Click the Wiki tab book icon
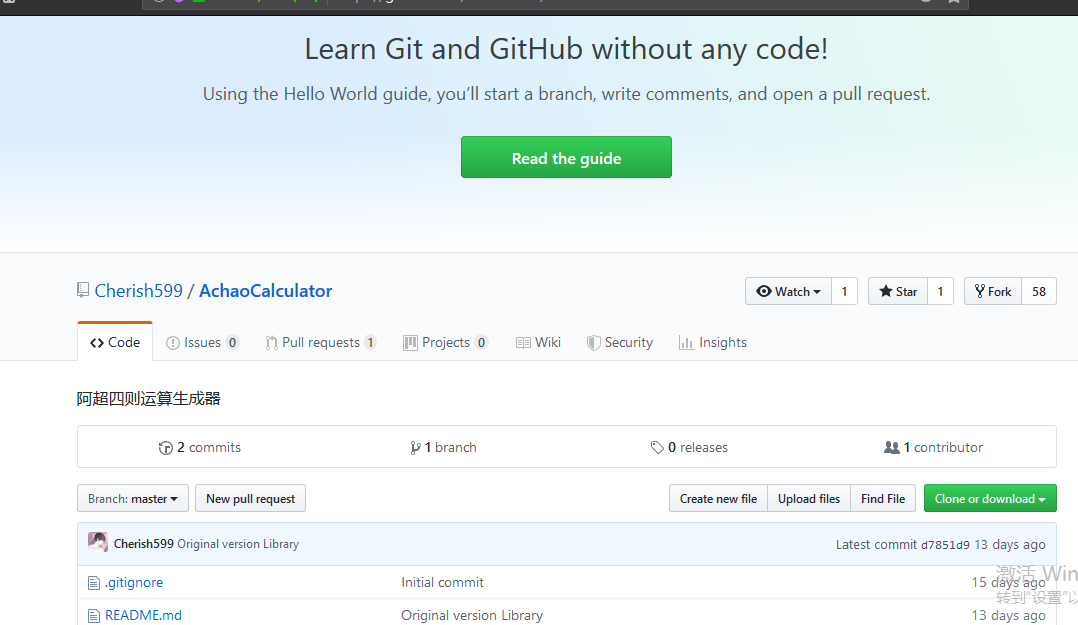 coord(523,342)
